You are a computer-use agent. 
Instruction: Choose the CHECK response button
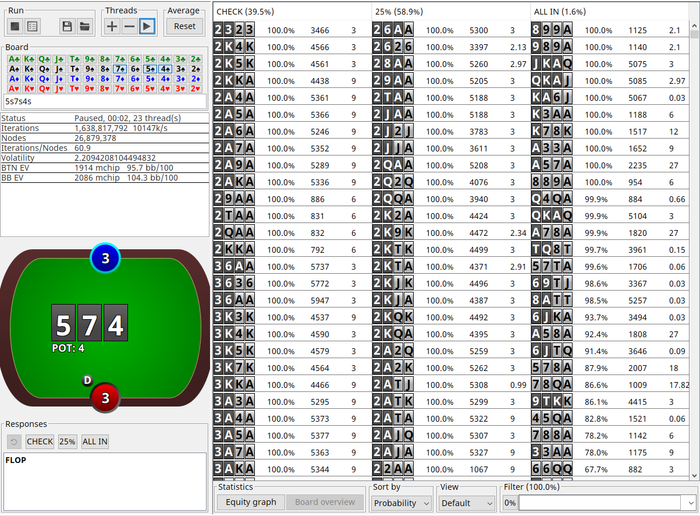pyautogui.click(x=40, y=441)
